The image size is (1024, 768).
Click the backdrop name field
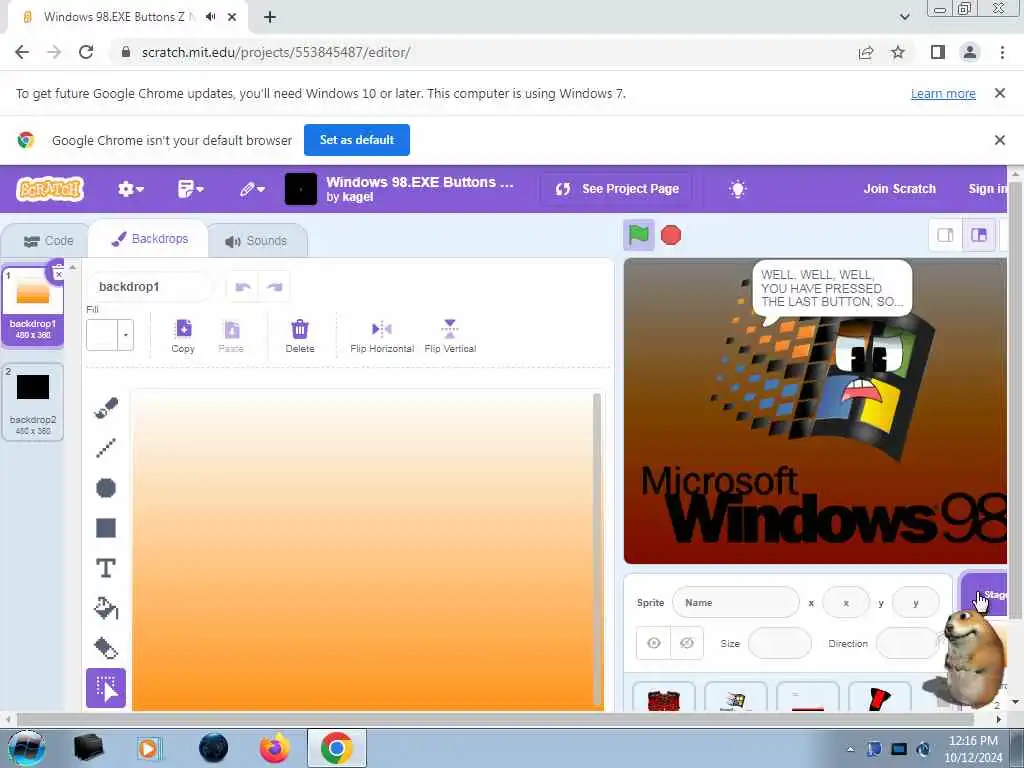(150, 287)
